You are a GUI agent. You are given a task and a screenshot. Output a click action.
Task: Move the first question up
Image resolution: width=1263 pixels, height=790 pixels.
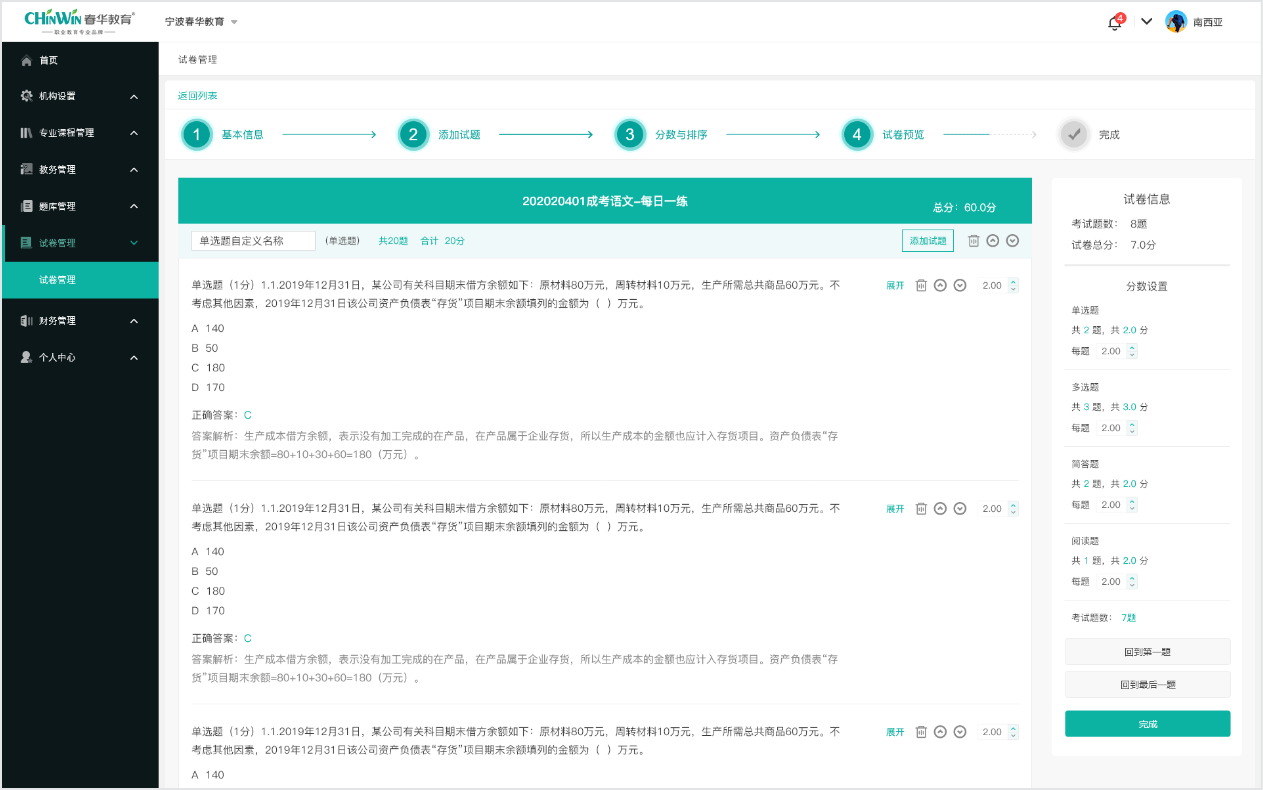940,285
